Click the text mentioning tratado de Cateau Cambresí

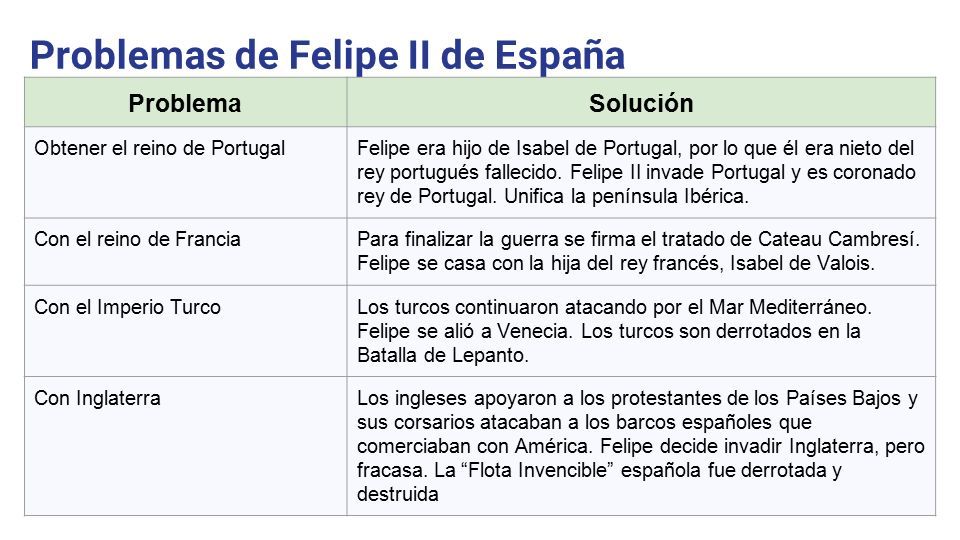click(638, 239)
